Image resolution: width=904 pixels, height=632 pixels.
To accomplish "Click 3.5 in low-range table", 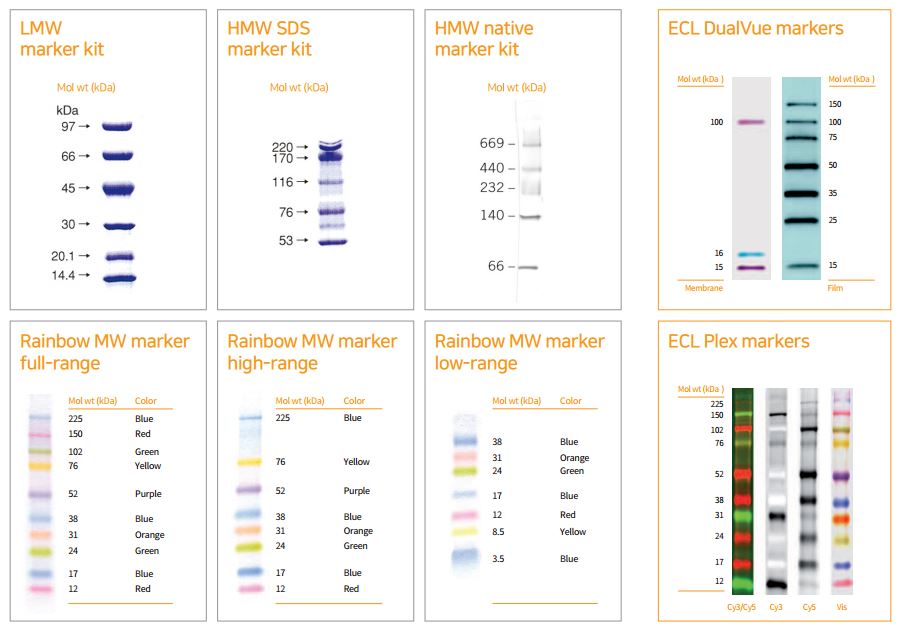I will tap(498, 559).
